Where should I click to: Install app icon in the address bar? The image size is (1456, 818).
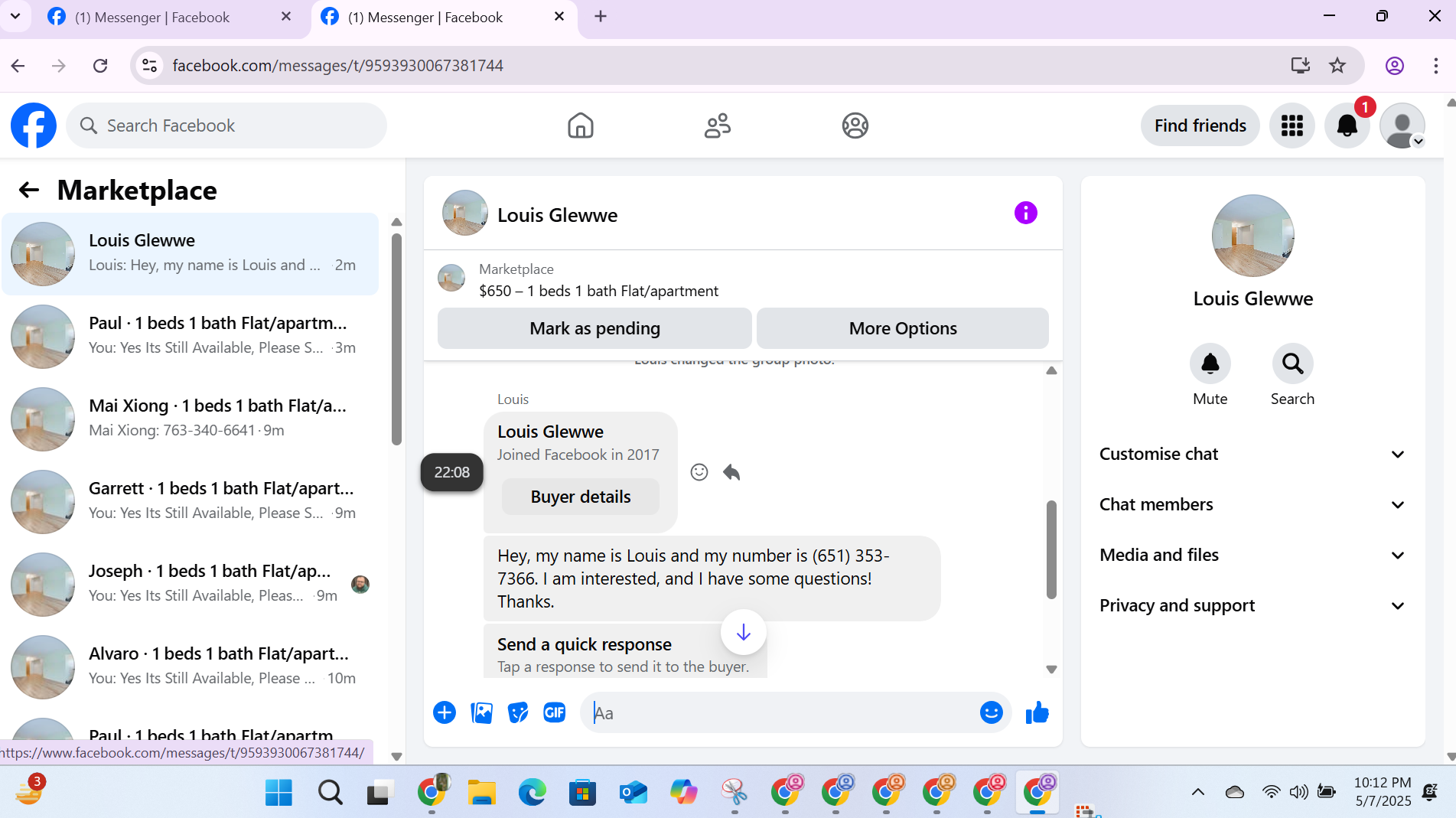(x=1300, y=66)
